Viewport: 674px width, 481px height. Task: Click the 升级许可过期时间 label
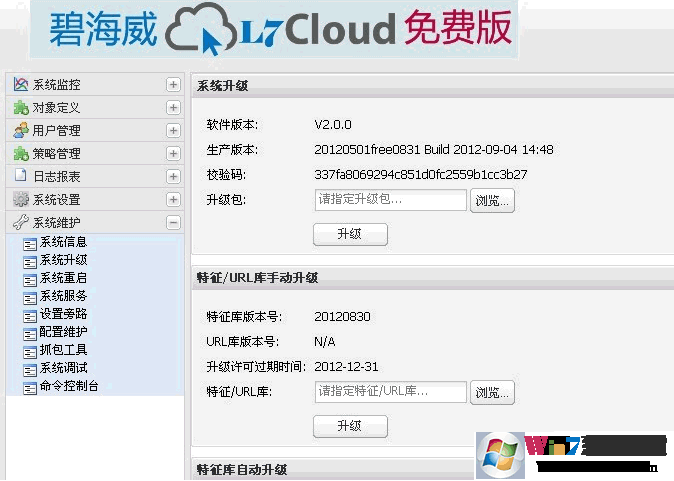click(x=256, y=367)
